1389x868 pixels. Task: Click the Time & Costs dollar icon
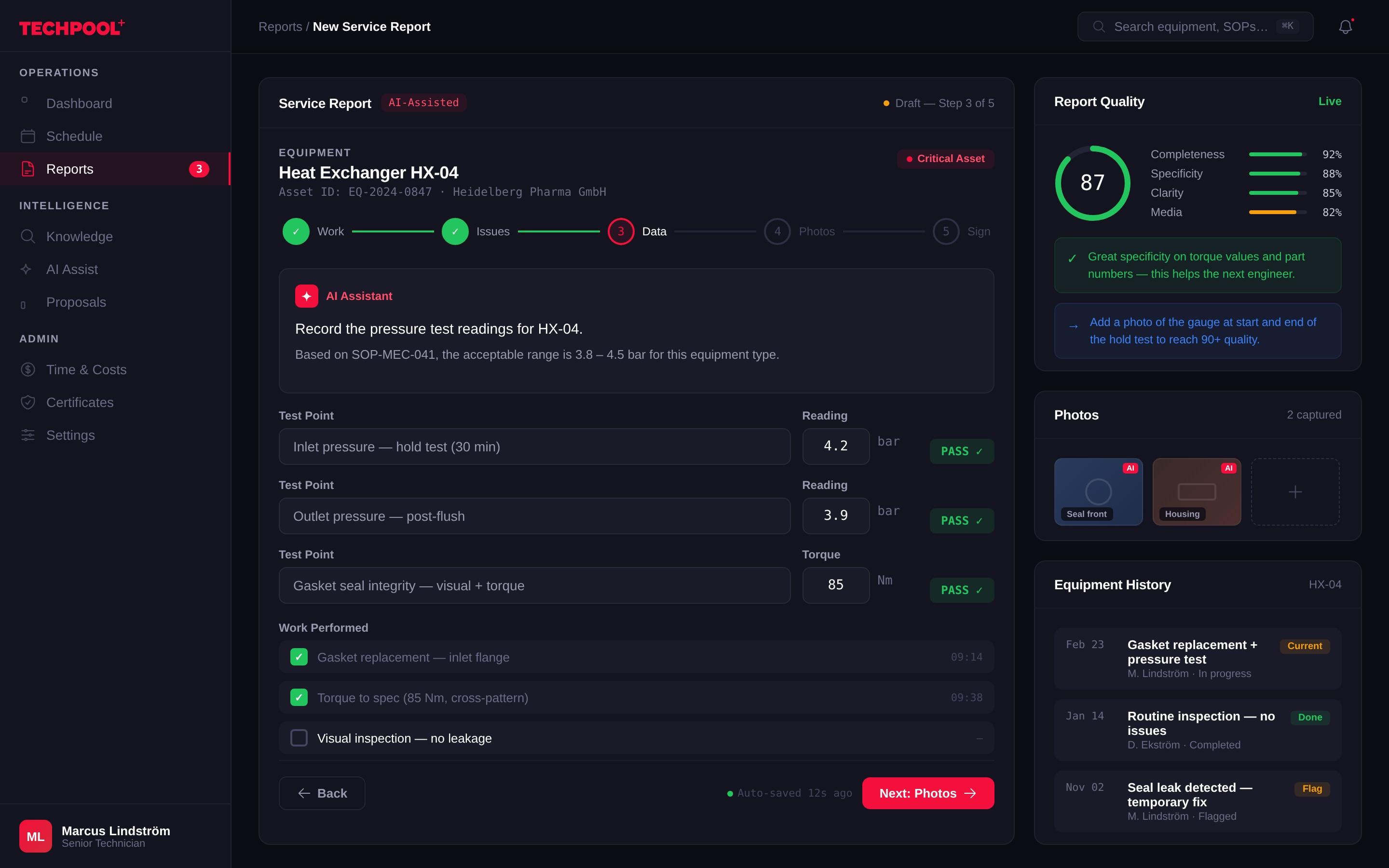click(28, 369)
